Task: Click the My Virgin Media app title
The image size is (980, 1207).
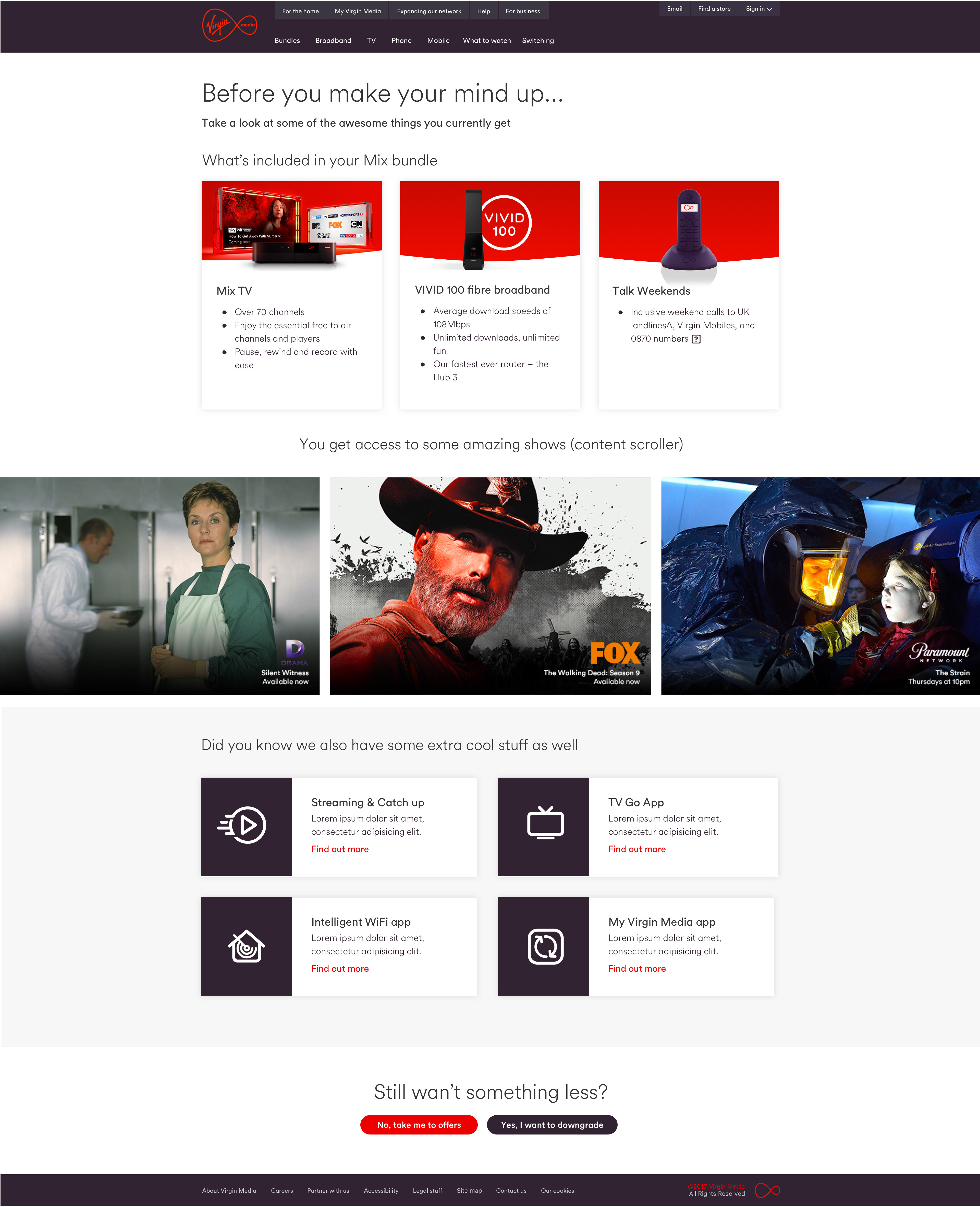Action: tap(661, 922)
